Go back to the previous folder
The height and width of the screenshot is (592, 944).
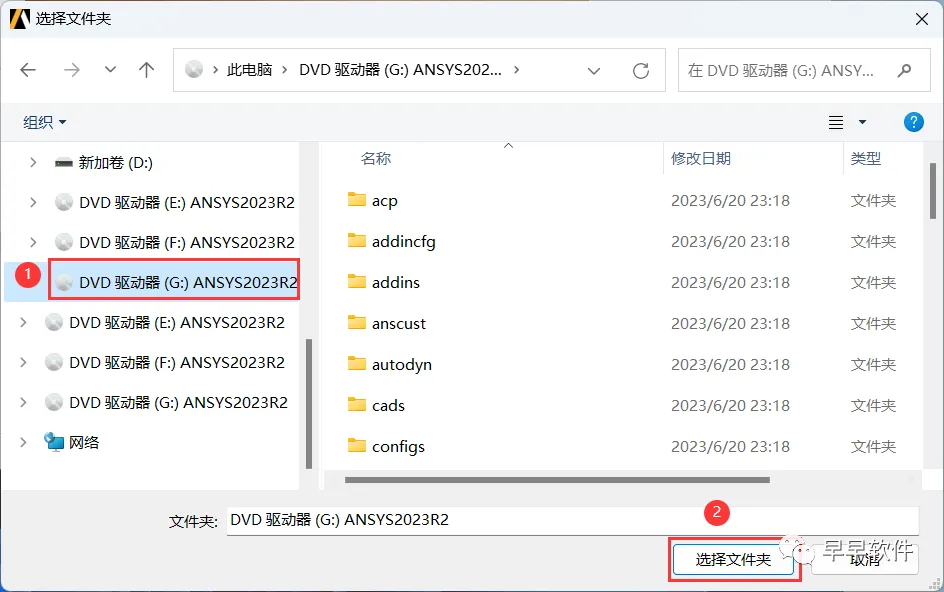28,70
